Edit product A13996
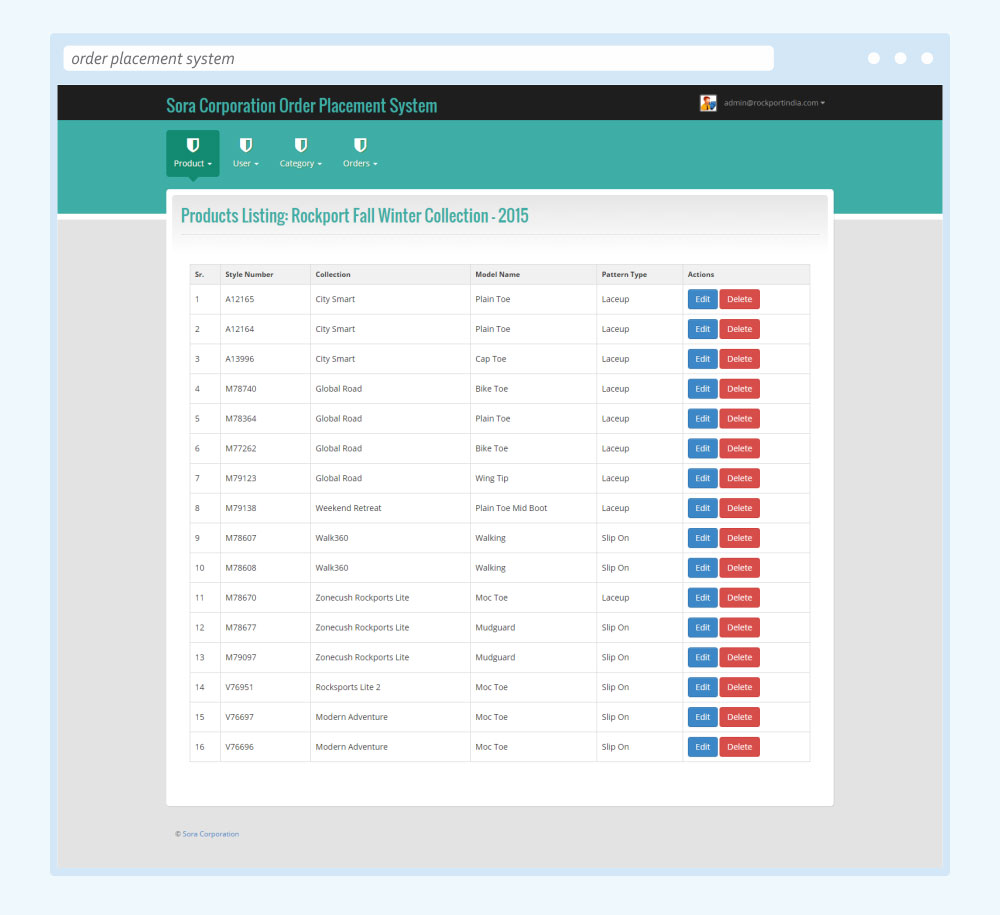Screen dimensions: 1000x915 click(x=702, y=359)
